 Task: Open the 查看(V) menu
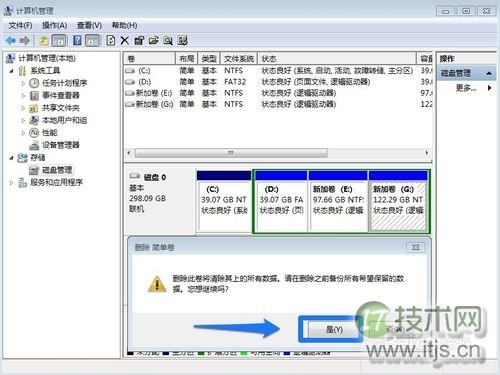click(x=89, y=25)
